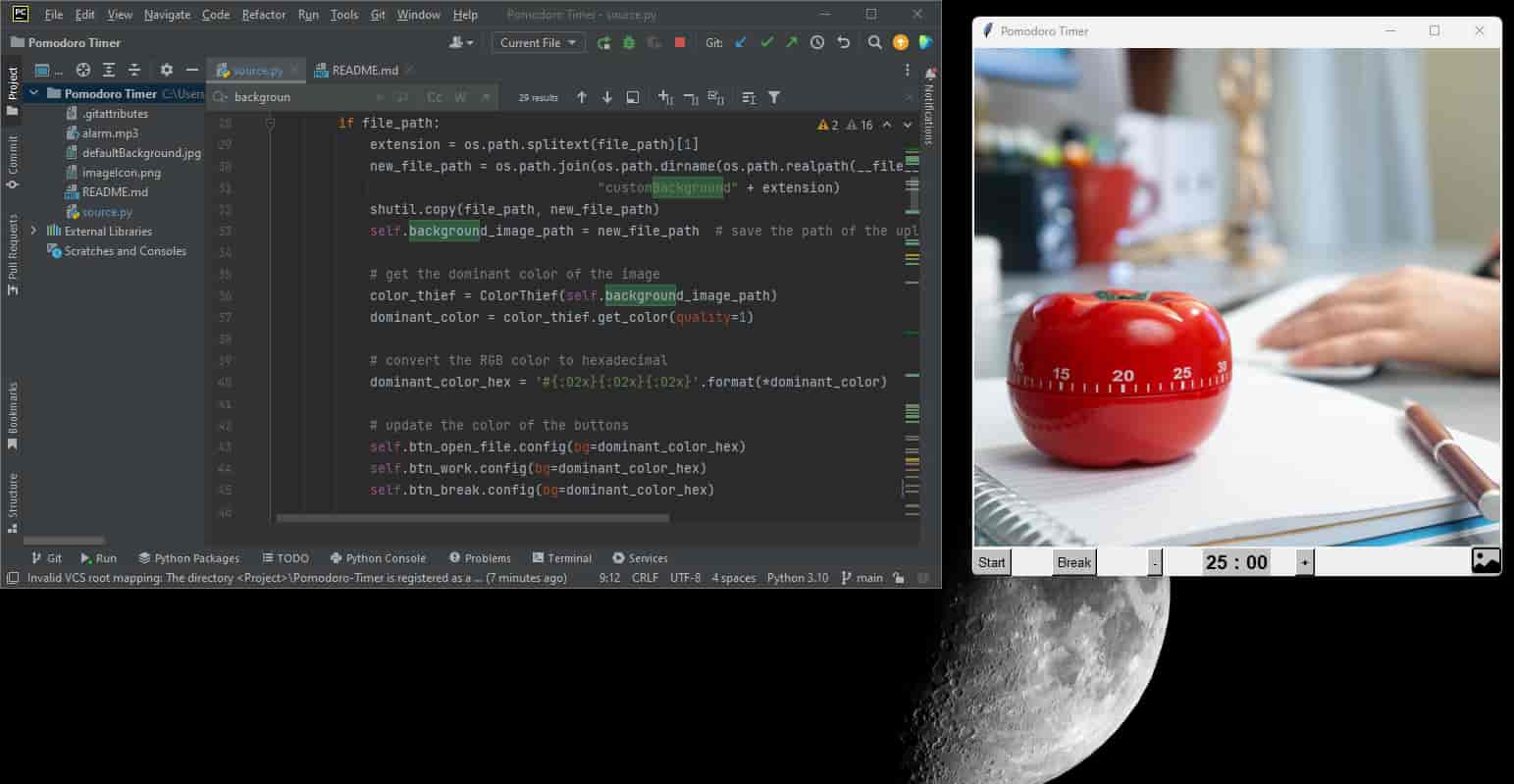
Task: Collapse all in the Project panel
Action: (134, 70)
